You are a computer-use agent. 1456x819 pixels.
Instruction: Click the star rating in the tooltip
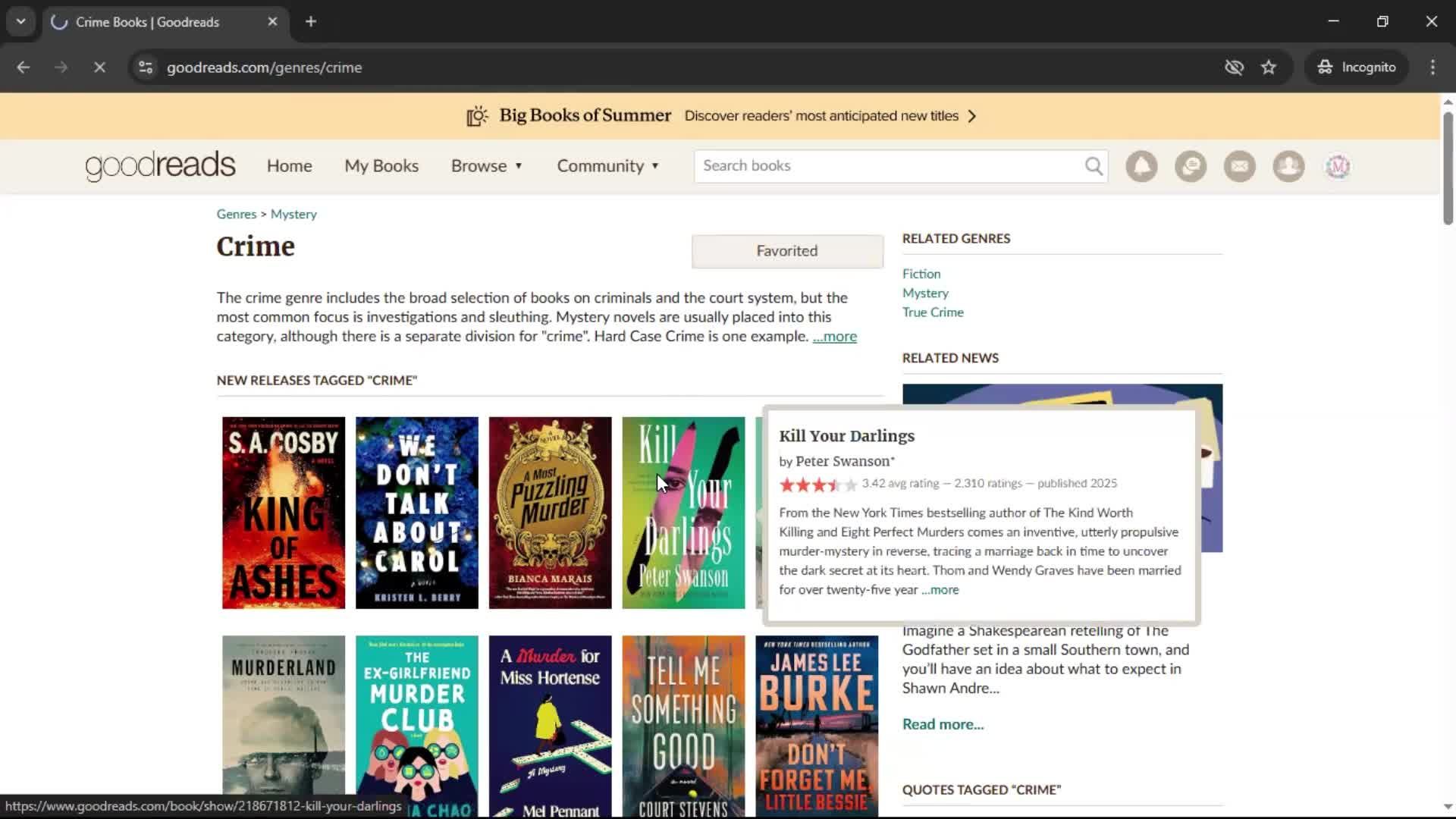[818, 485]
